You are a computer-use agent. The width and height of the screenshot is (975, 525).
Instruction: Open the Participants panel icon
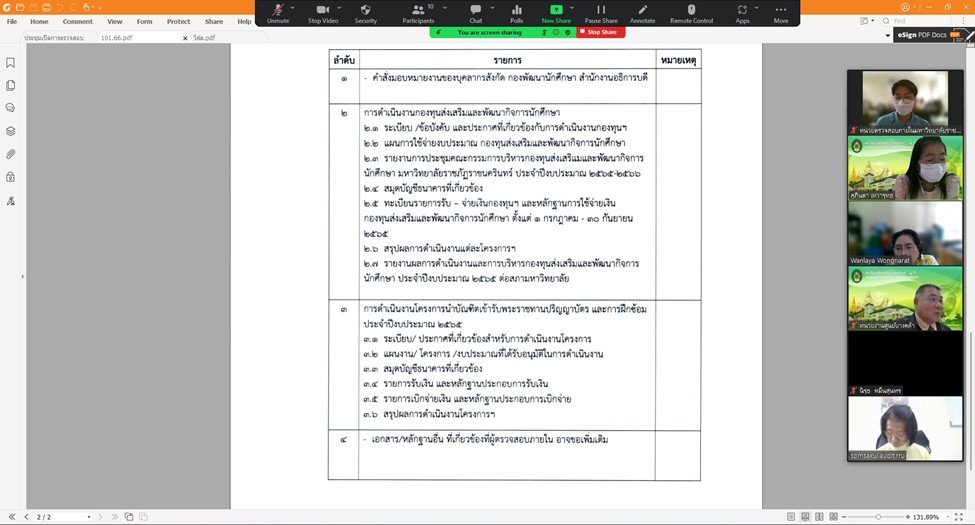(418, 9)
